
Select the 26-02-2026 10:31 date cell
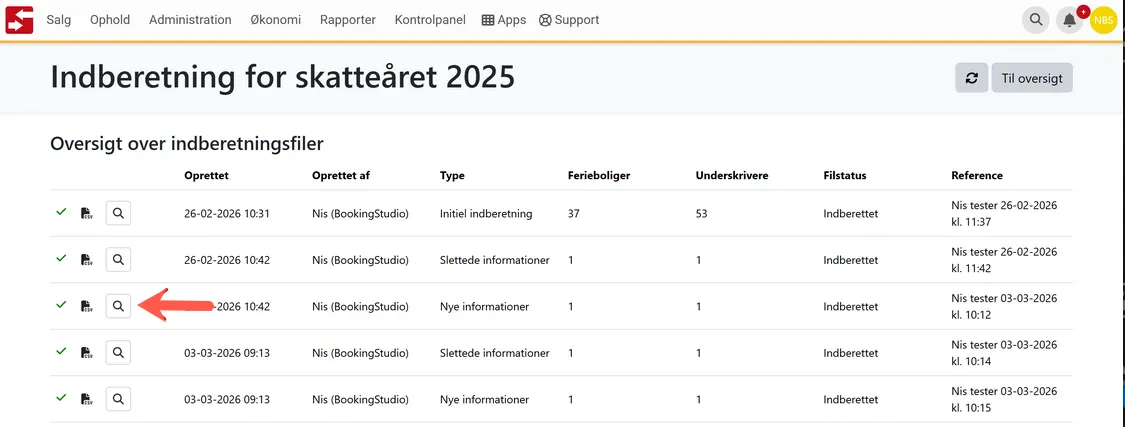click(x=227, y=213)
